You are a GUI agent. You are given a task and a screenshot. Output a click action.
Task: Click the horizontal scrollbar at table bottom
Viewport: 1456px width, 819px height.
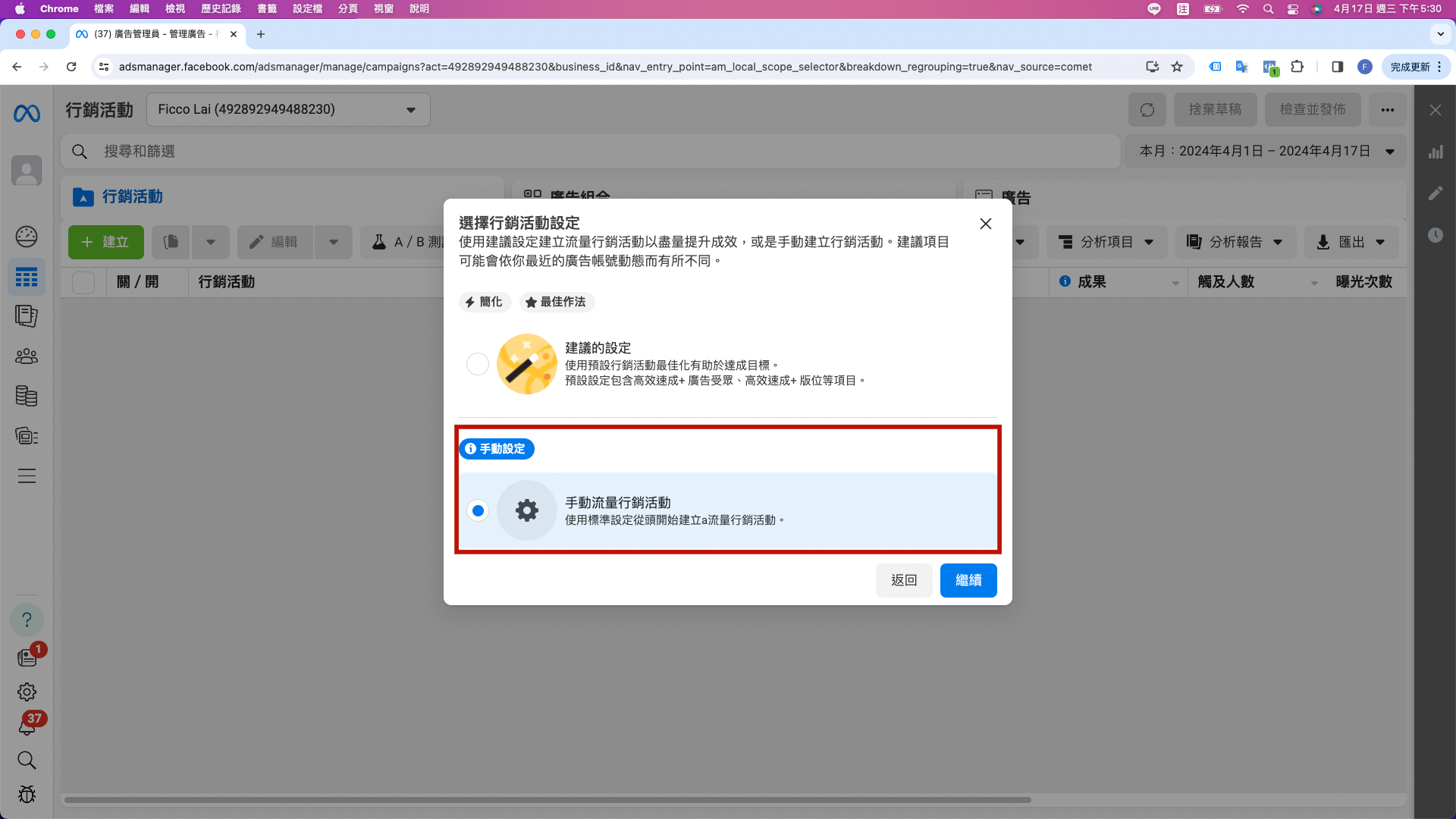coord(548,799)
